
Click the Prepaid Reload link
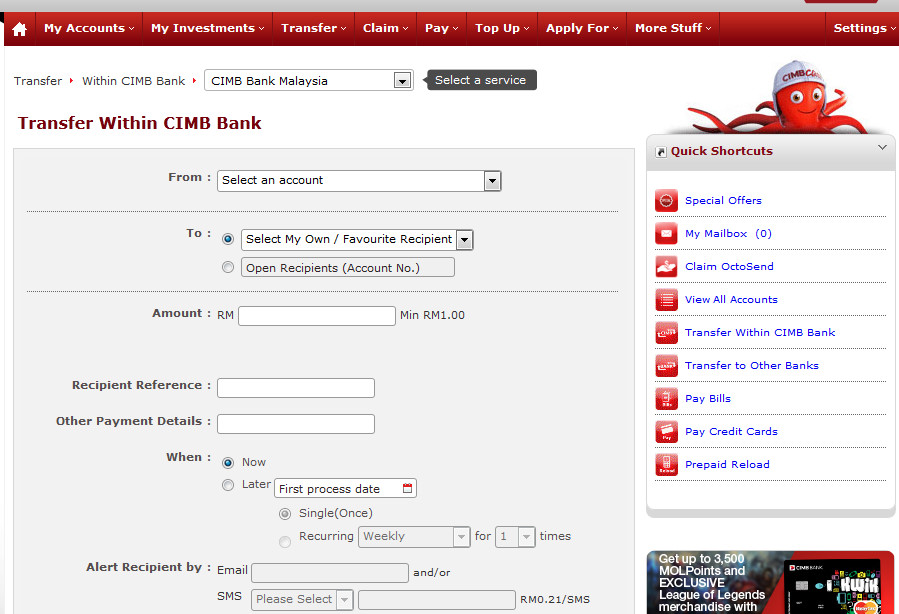[x=727, y=464]
